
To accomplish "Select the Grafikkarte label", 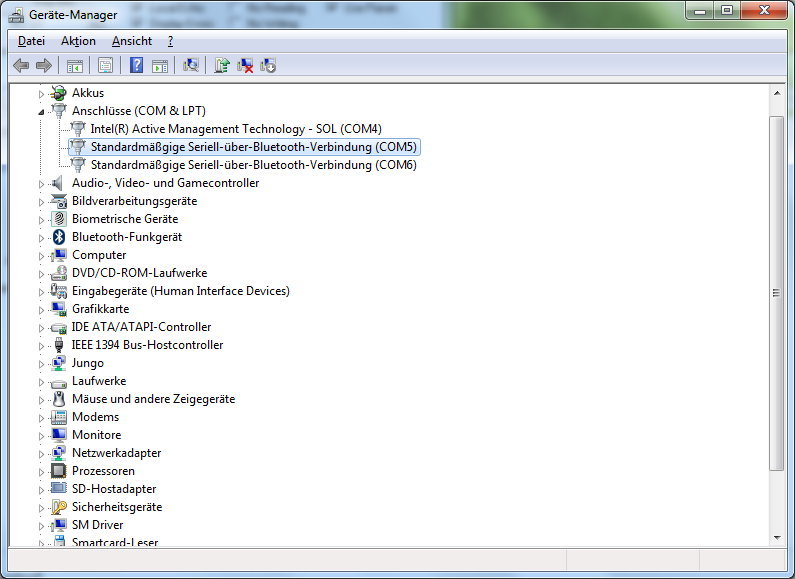I will point(100,309).
